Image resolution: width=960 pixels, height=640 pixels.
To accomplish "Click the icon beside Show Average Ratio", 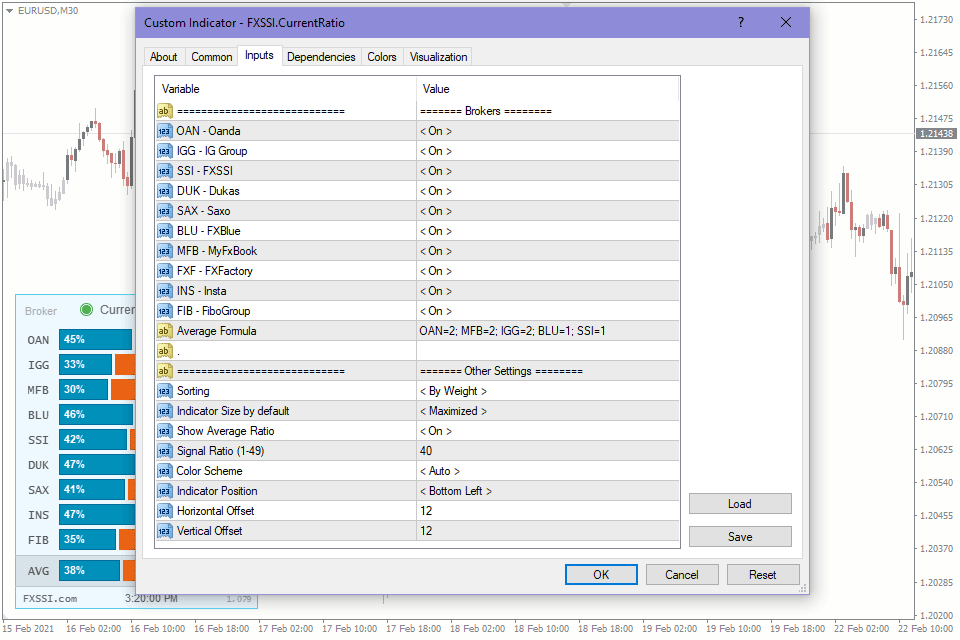I will point(165,431).
